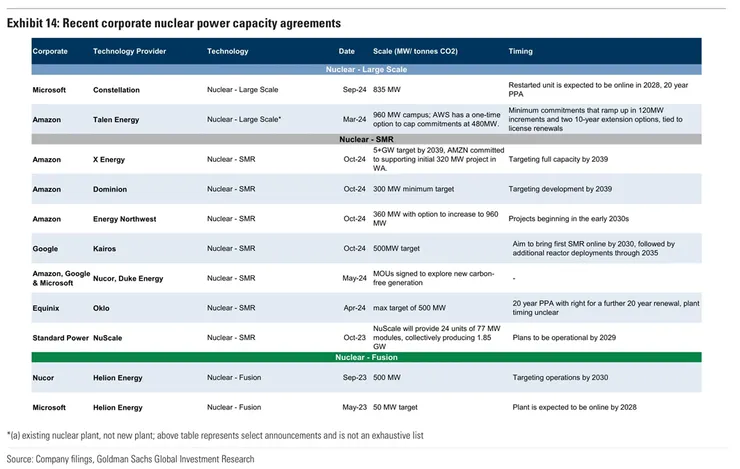Click the Kairos technology provider cell
The height and width of the screenshot is (469, 740).
tap(106, 247)
